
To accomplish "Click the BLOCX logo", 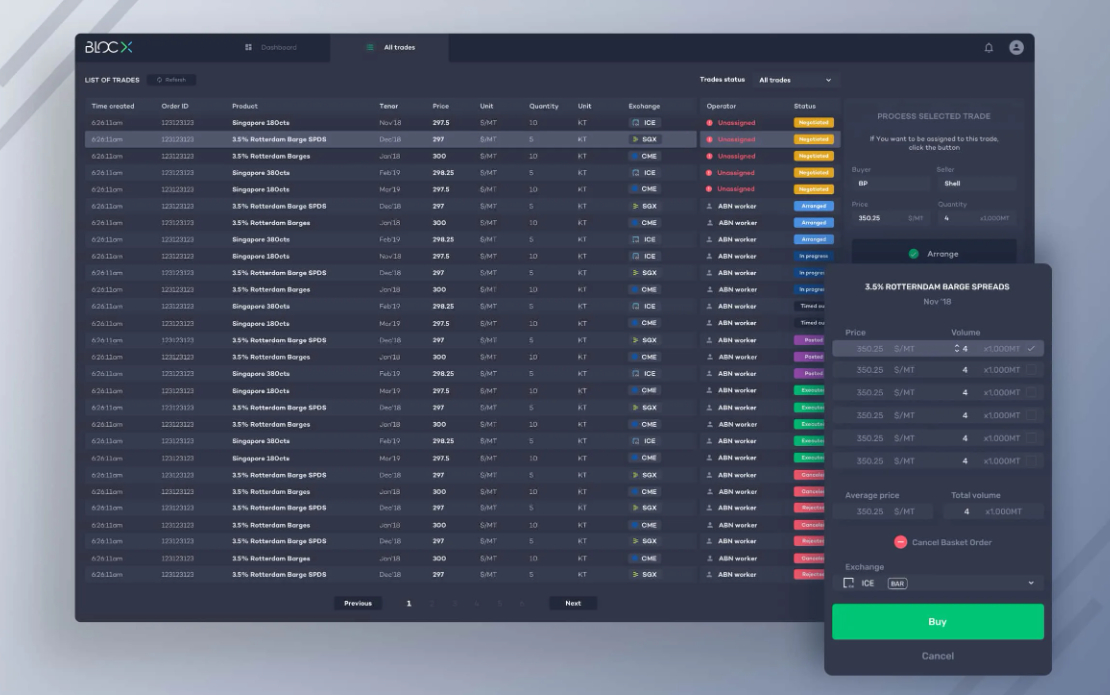I will [x=108, y=47].
